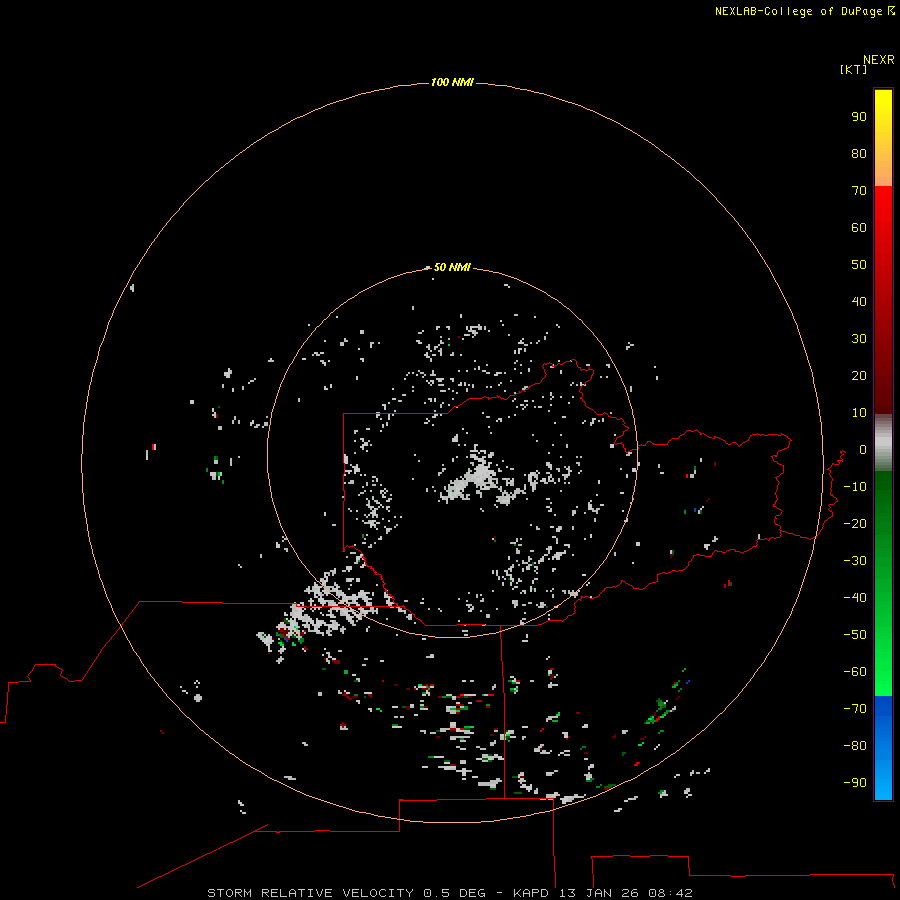Click the -20 value on velocity scale
The height and width of the screenshot is (900, 900).
coord(855,523)
